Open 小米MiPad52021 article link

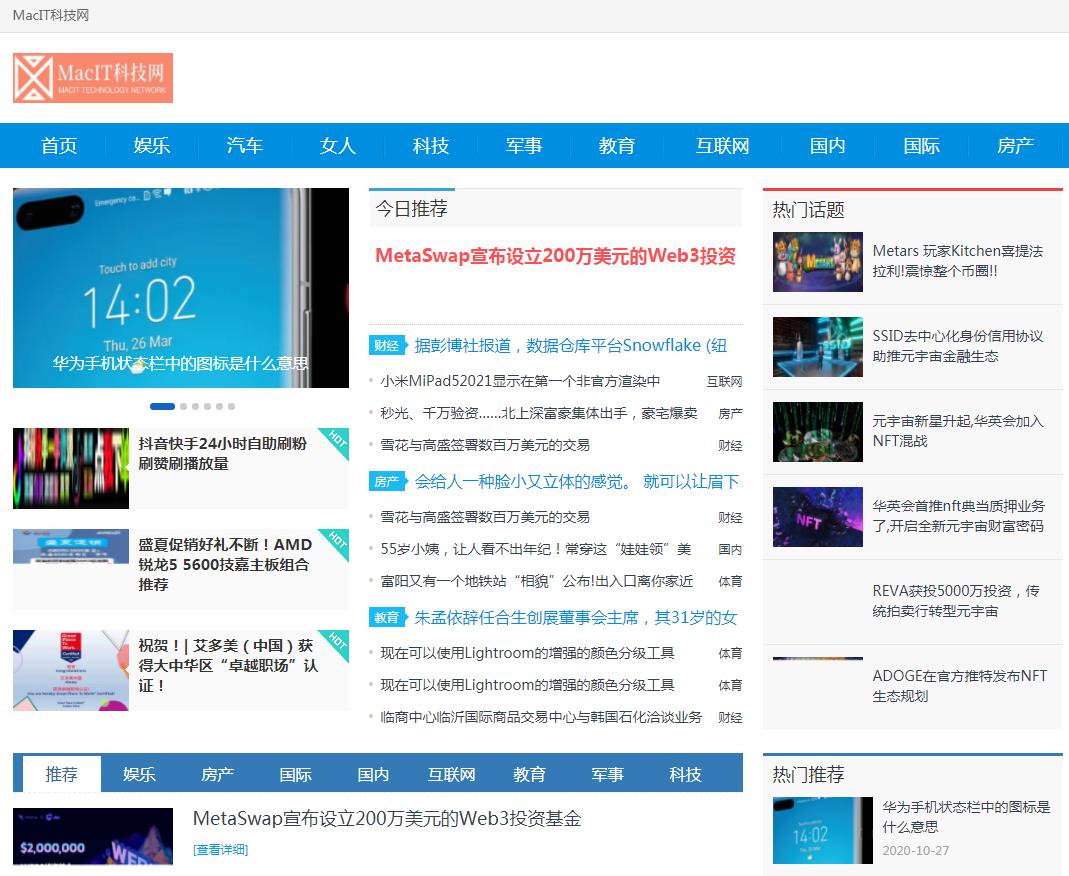[x=520, y=381]
